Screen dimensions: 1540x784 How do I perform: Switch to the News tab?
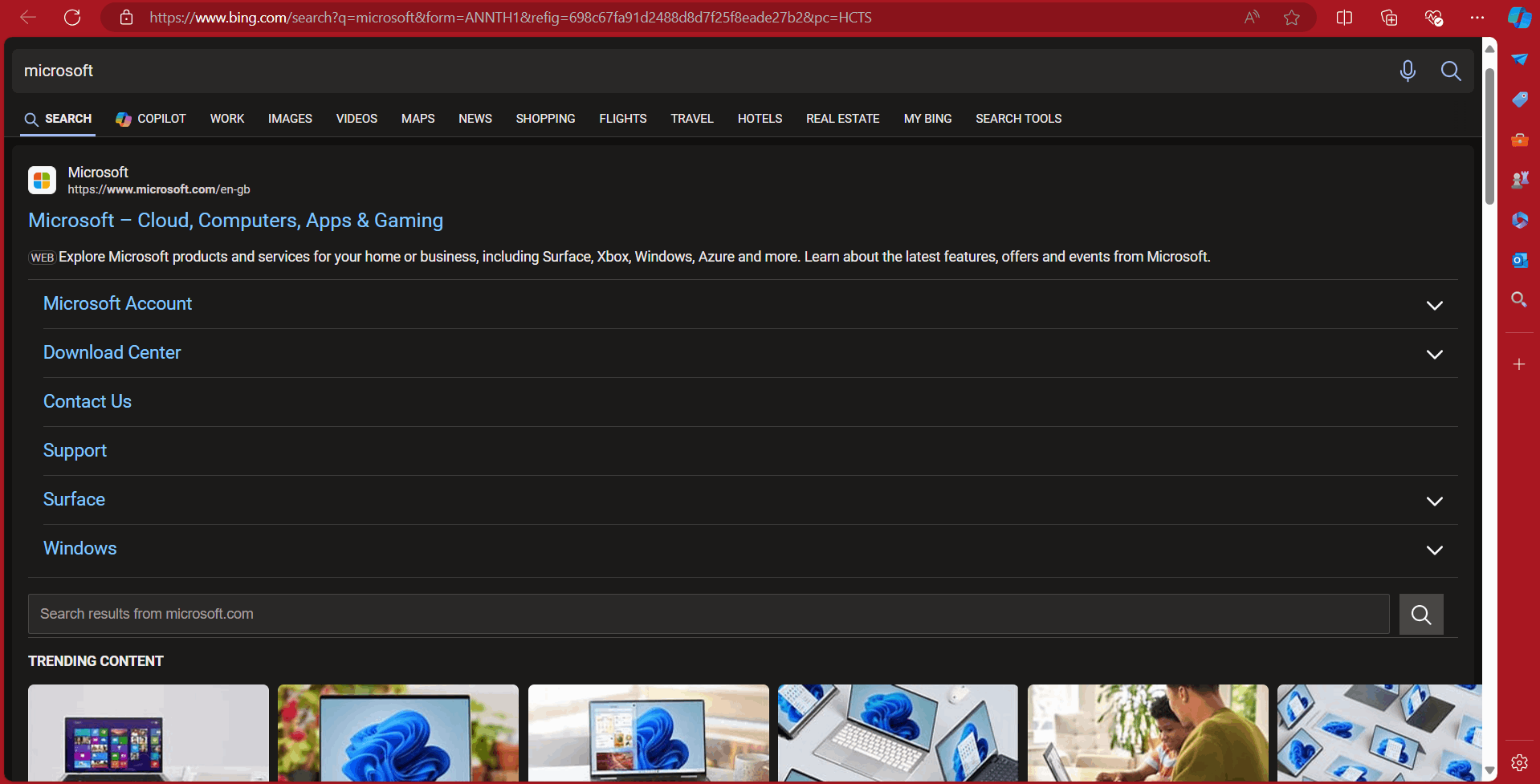[x=475, y=119]
